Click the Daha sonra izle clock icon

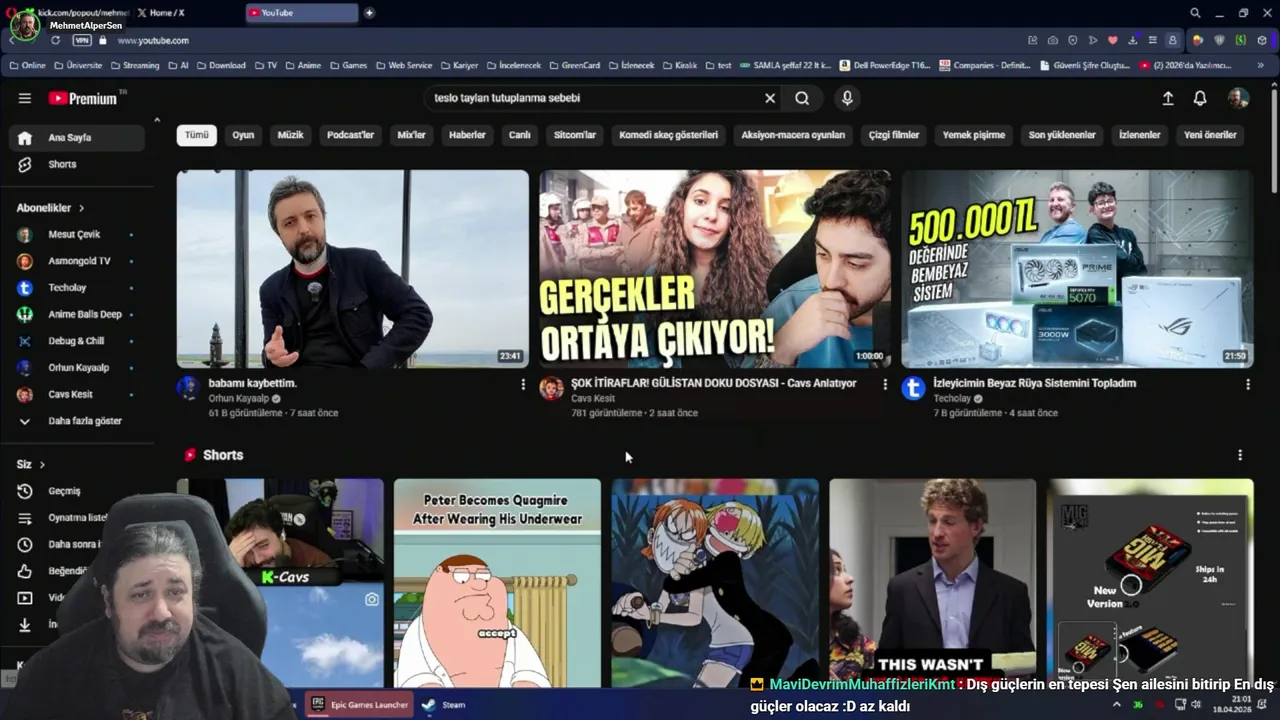click(25, 544)
